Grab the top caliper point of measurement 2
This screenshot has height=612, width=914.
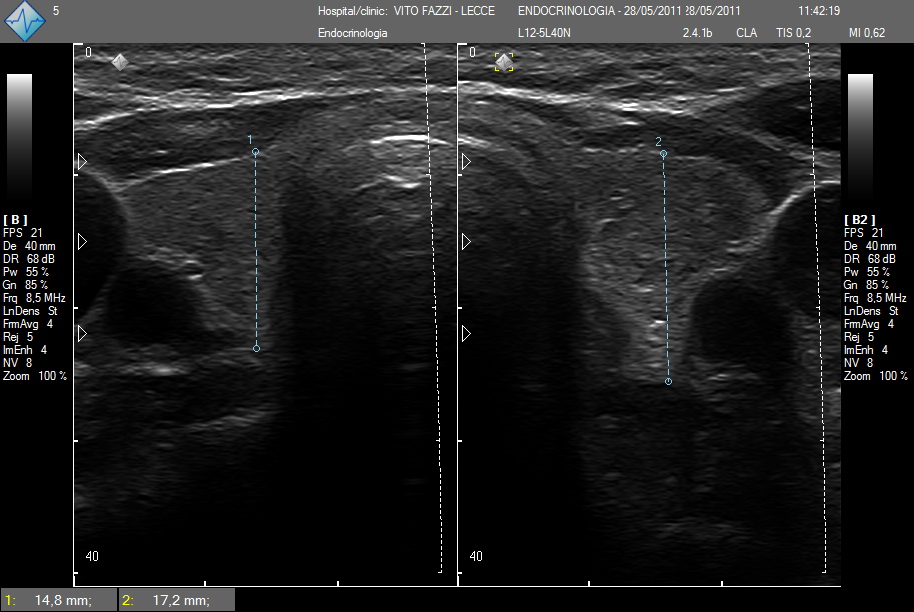[x=663, y=154]
